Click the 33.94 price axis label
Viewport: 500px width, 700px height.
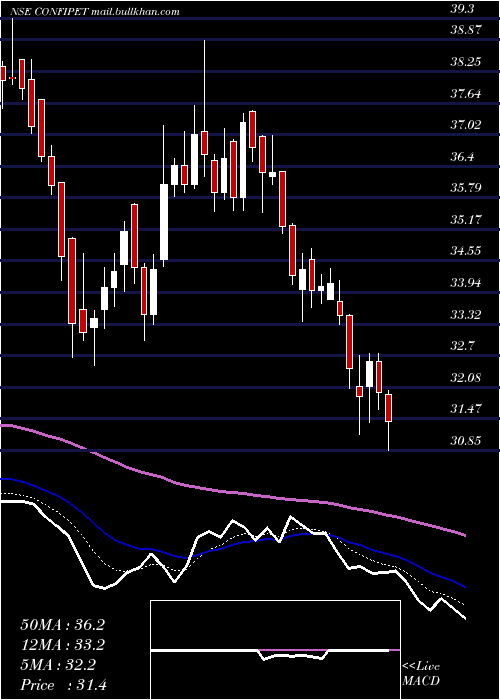[x=466, y=283]
